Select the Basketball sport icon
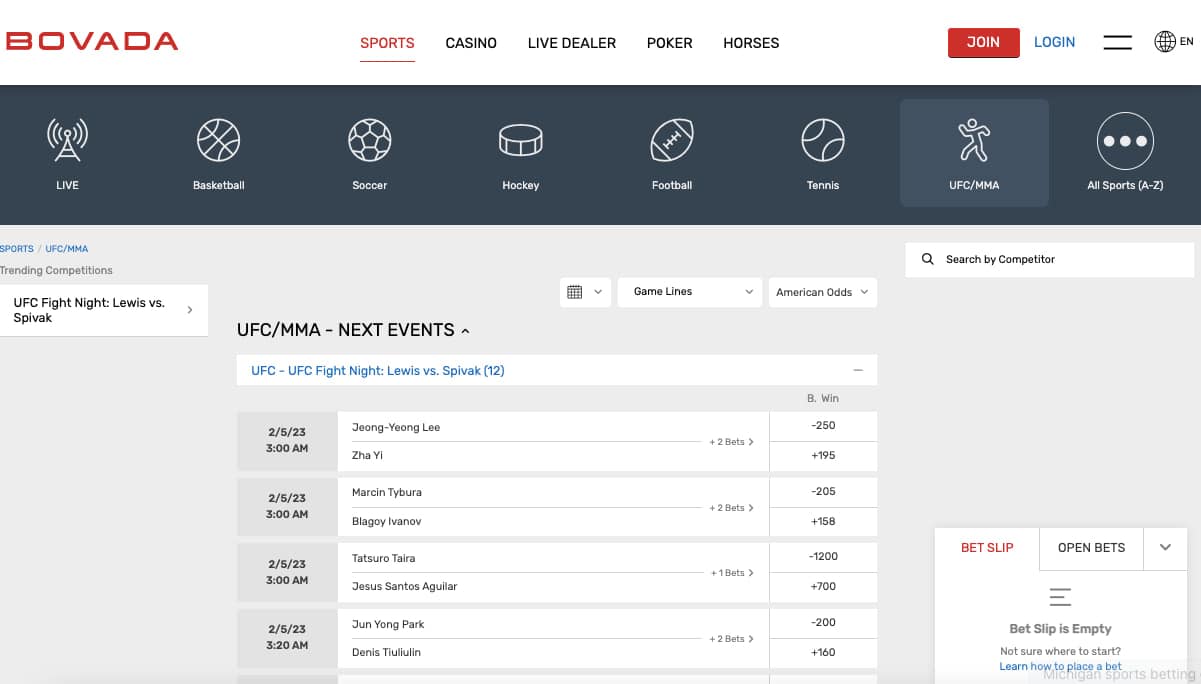The height and width of the screenshot is (684, 1201). click(218, 140)
